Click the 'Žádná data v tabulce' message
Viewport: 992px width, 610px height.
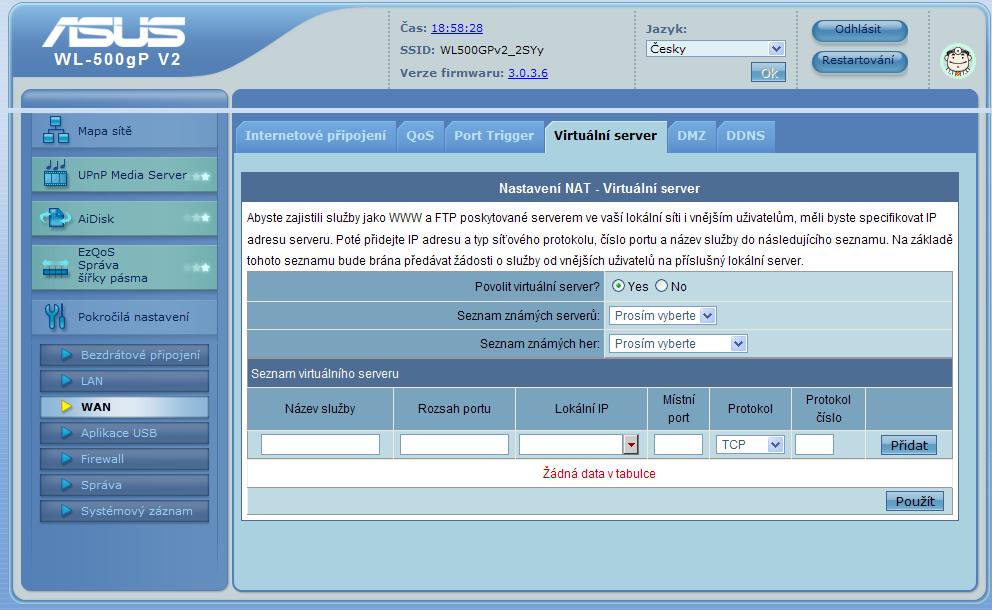click(x=599, y=473)
